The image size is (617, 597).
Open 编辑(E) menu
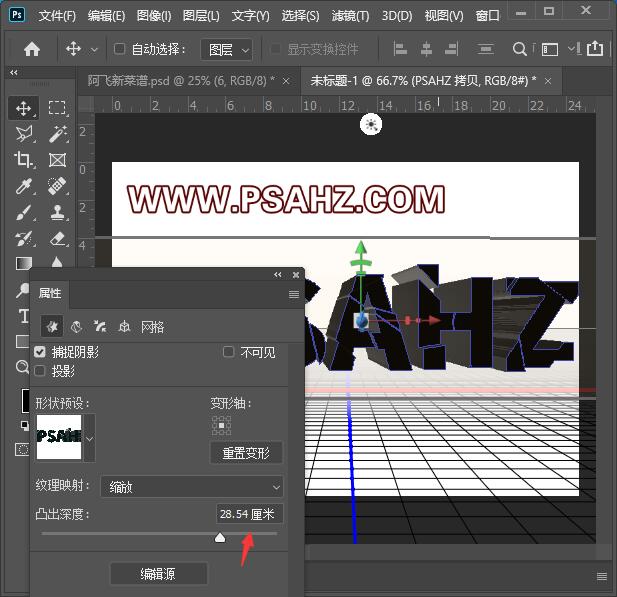point(106,16)
